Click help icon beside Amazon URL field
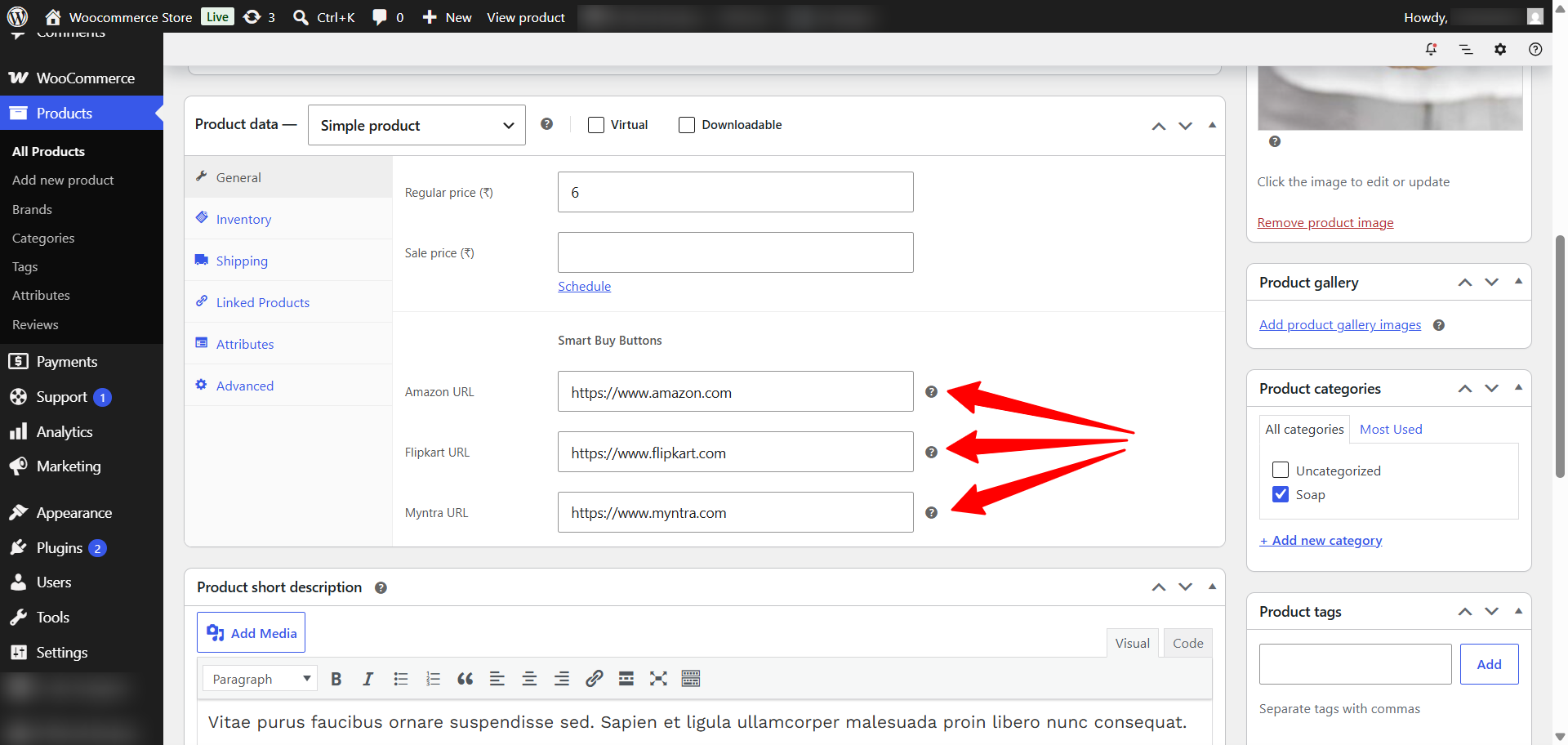 click(931, 392)
